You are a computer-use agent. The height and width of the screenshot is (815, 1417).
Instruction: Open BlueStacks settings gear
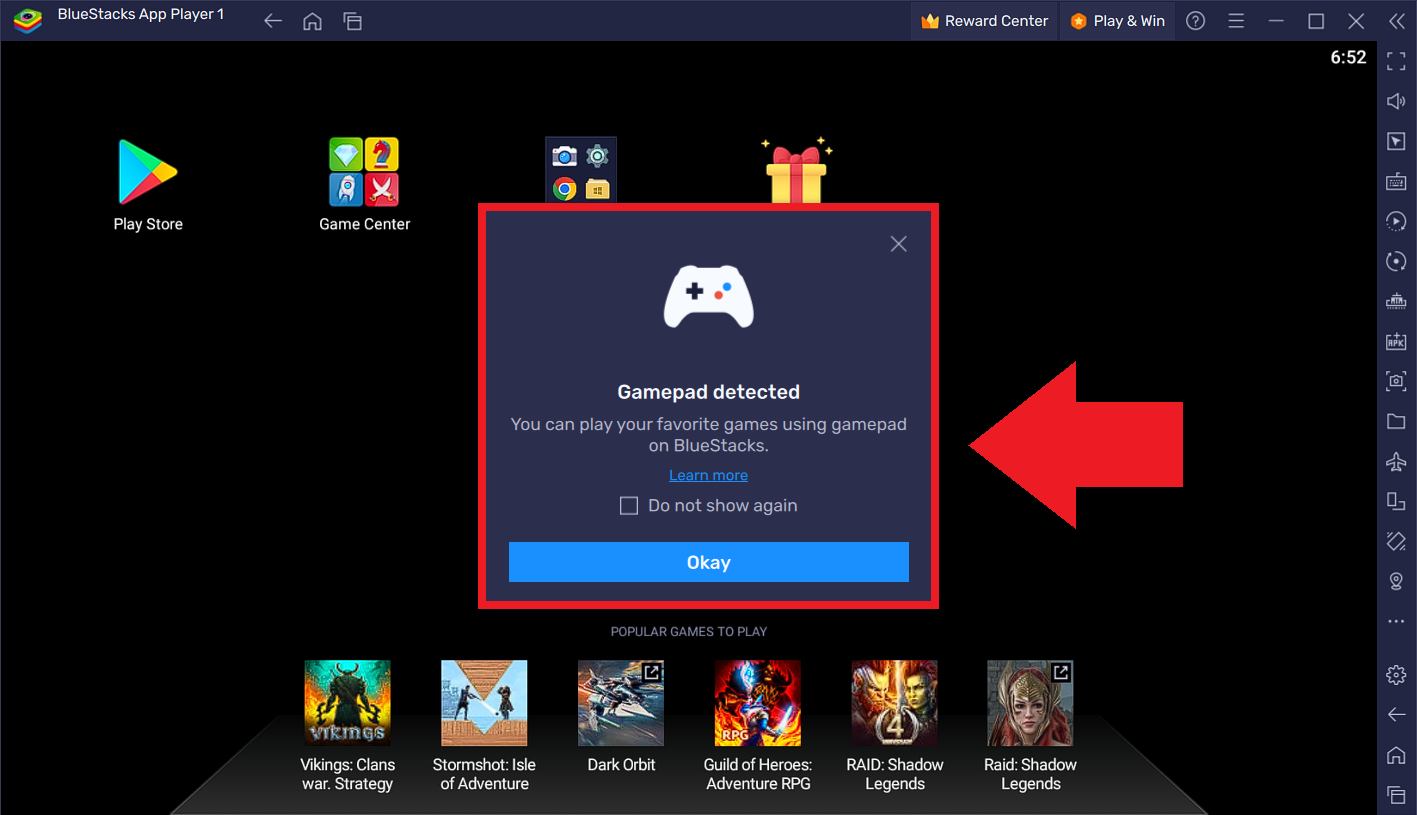(1395, 674)
